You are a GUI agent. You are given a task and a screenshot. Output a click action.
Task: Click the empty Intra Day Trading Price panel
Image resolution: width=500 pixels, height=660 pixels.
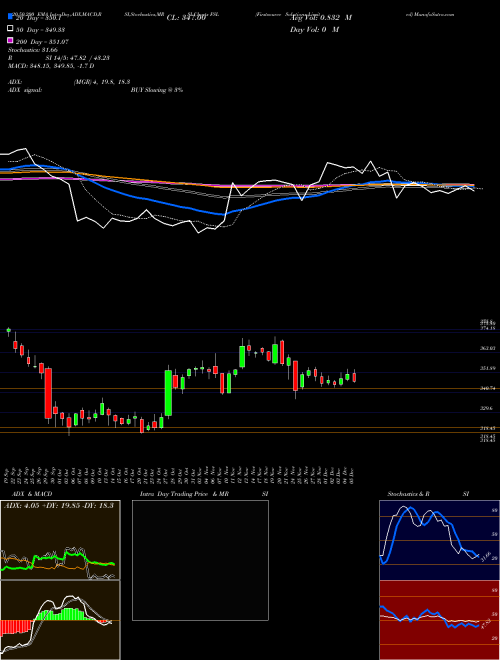(200, 560)
